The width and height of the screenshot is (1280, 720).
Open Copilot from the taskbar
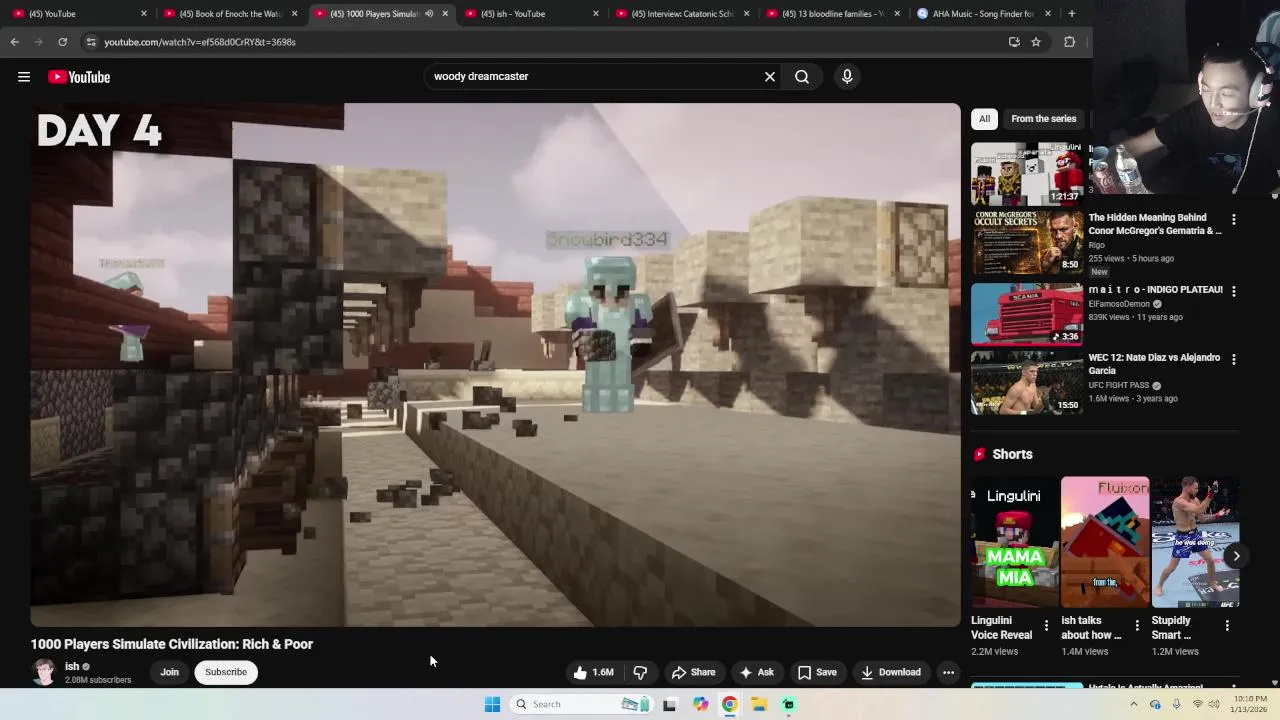(x=700, y=704)
